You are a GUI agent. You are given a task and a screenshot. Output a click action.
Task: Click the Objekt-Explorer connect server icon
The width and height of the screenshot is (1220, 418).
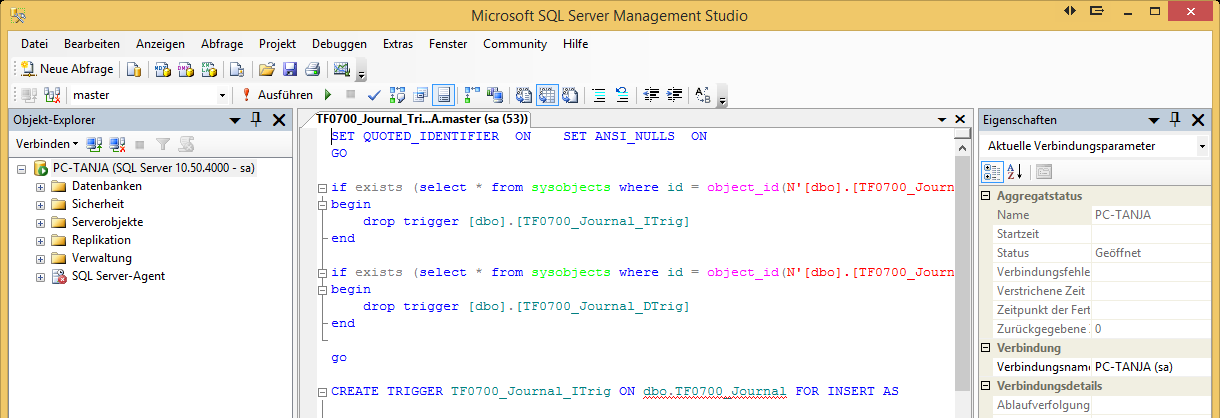point(94,144)
